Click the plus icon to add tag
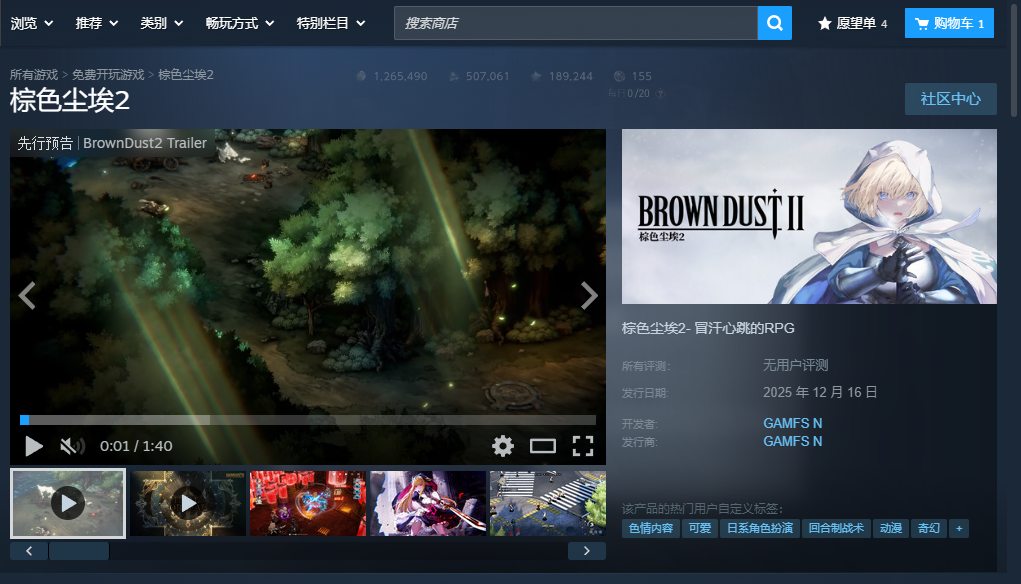 tap(959, 528)
